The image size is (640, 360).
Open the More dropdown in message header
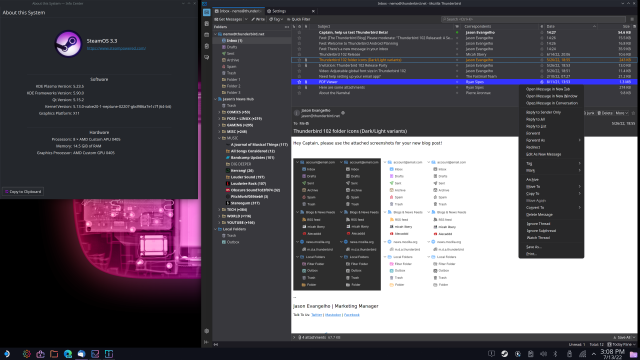click(622, 113)
